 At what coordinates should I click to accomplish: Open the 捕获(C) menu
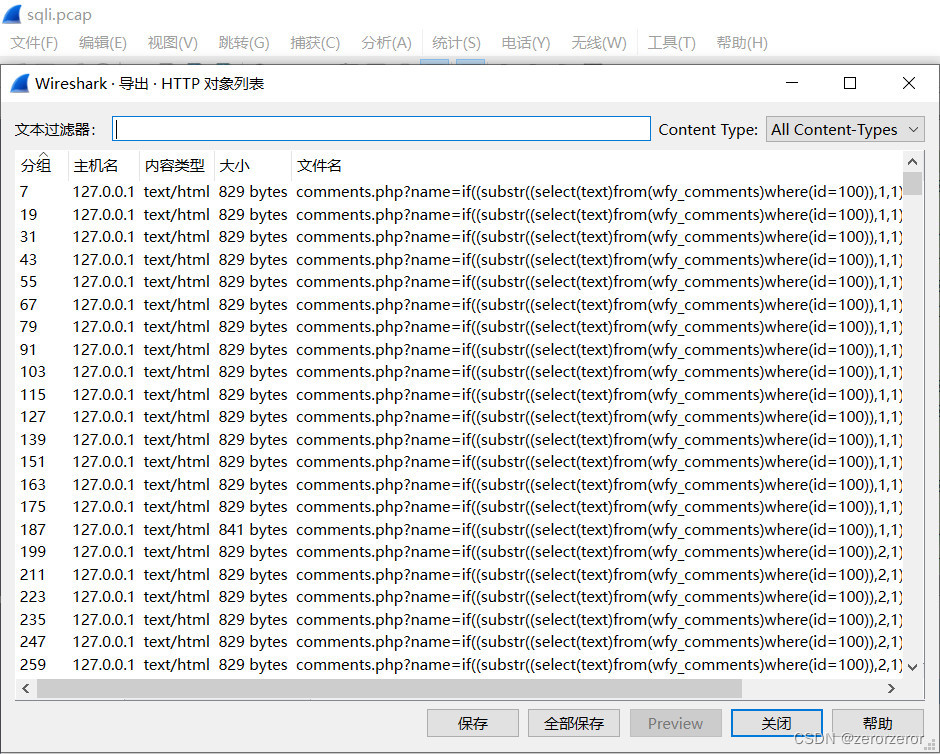(x=315, y=43)
